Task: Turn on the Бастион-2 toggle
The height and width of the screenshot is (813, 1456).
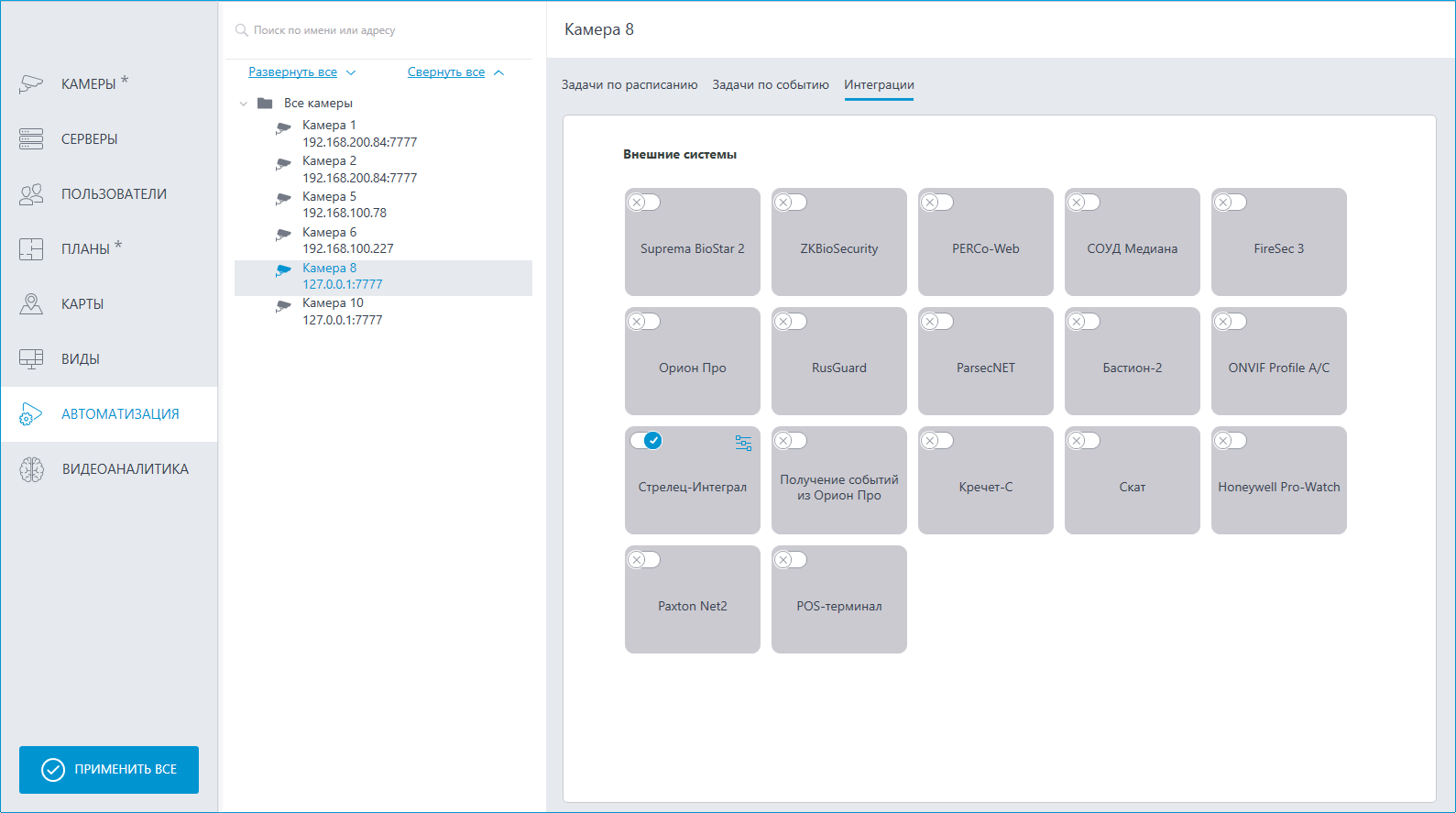Action: 1083,322
